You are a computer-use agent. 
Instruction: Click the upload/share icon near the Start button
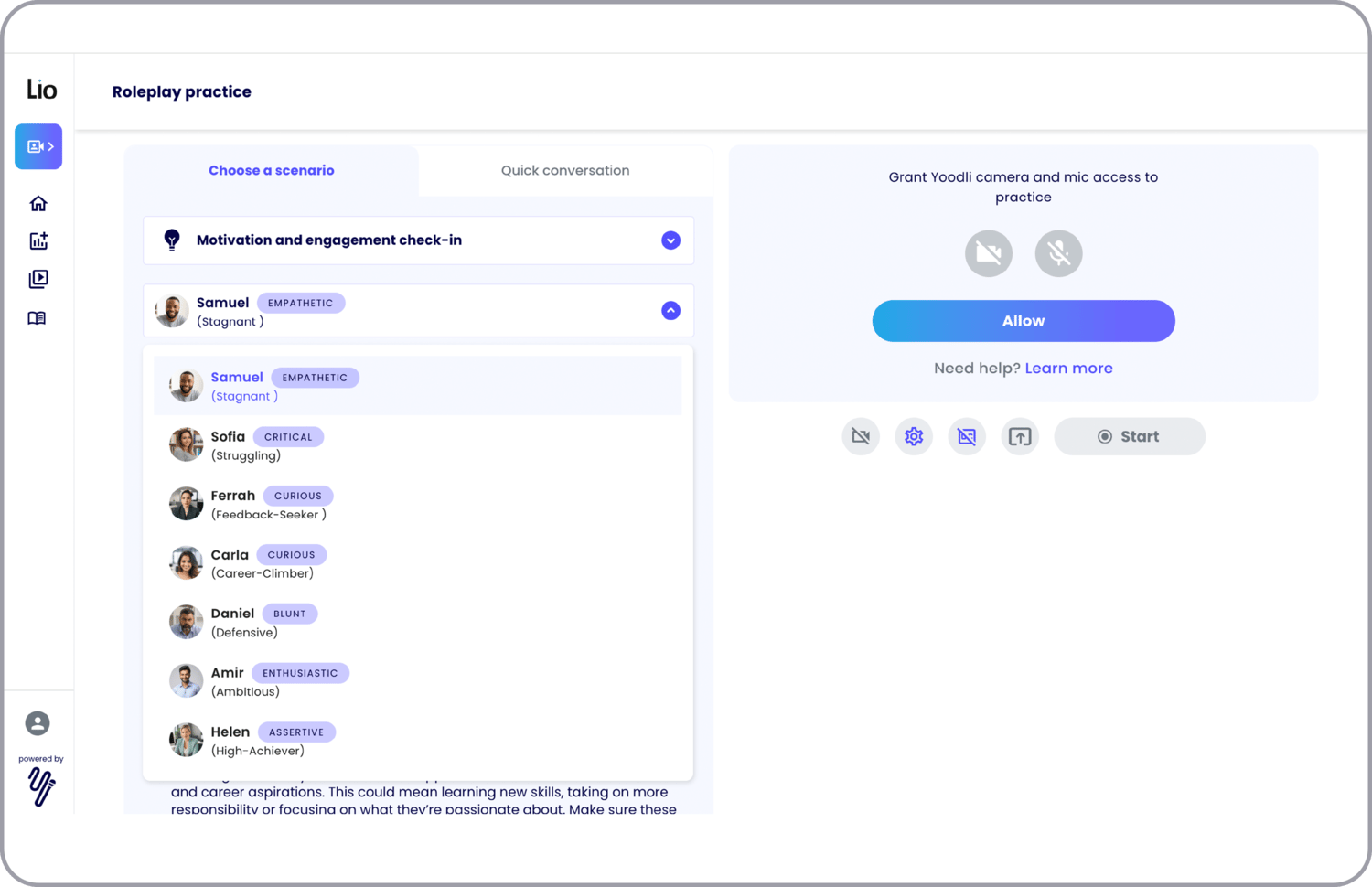(1020, 436)
